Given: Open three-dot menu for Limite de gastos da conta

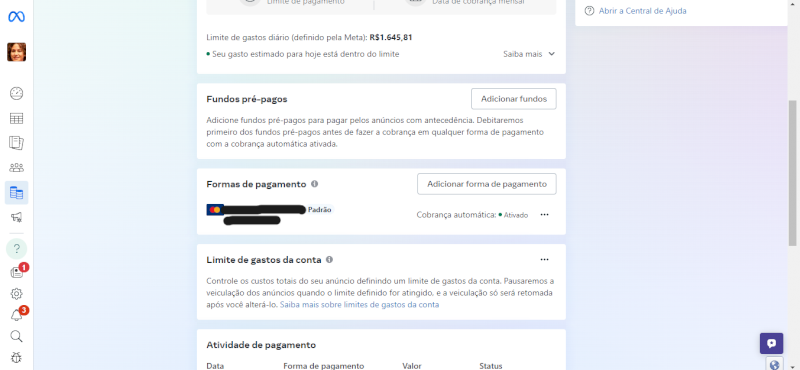Looking at the screenshot, I should [x=544, y=259].
